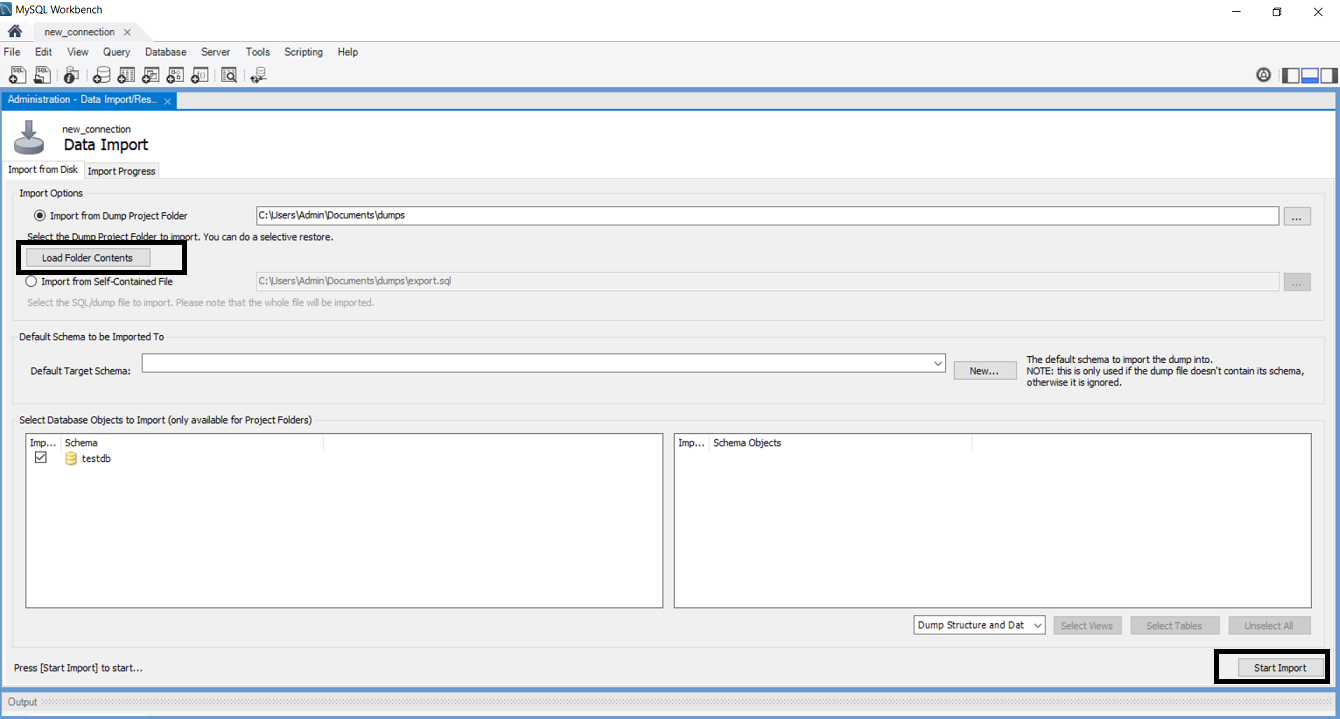Toggle the right sidebar panel icon
Viewport: 1340px width, 719px height.
pyautogui.click(x=1328, y=75)
